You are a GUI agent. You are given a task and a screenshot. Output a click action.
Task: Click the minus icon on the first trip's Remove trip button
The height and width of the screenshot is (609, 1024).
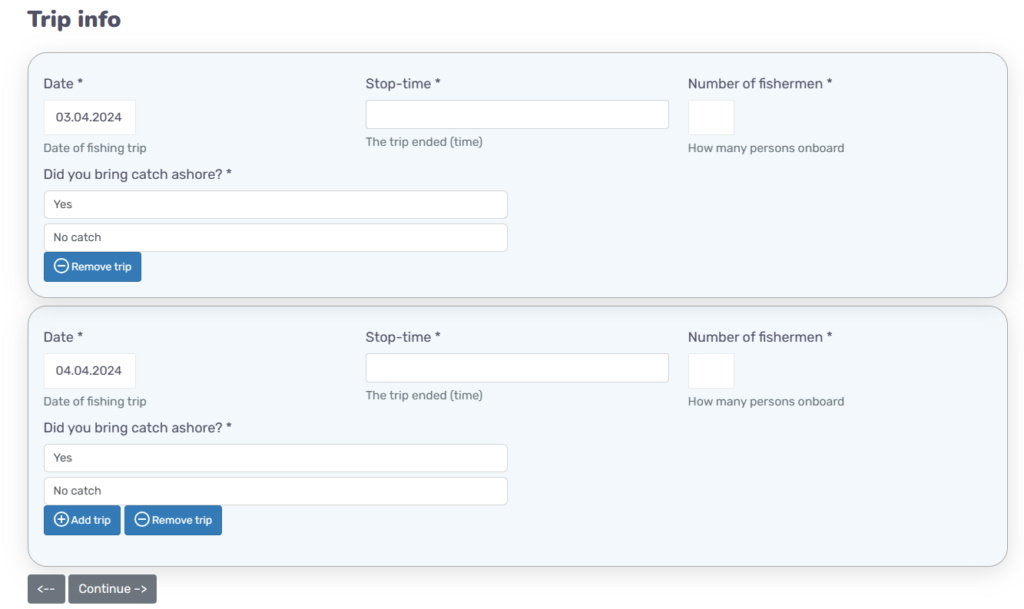[61, 267]
